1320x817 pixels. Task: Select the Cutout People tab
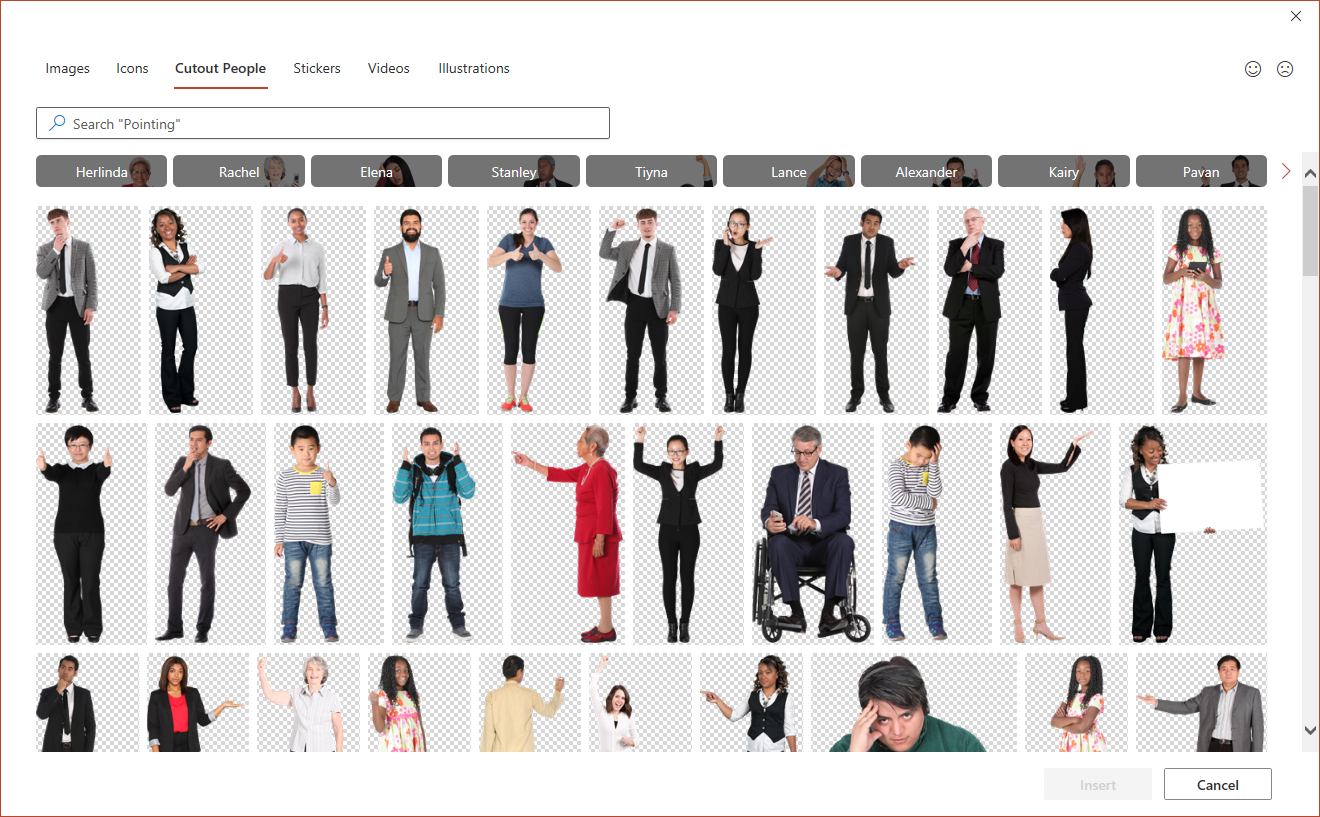click(220, 68)
